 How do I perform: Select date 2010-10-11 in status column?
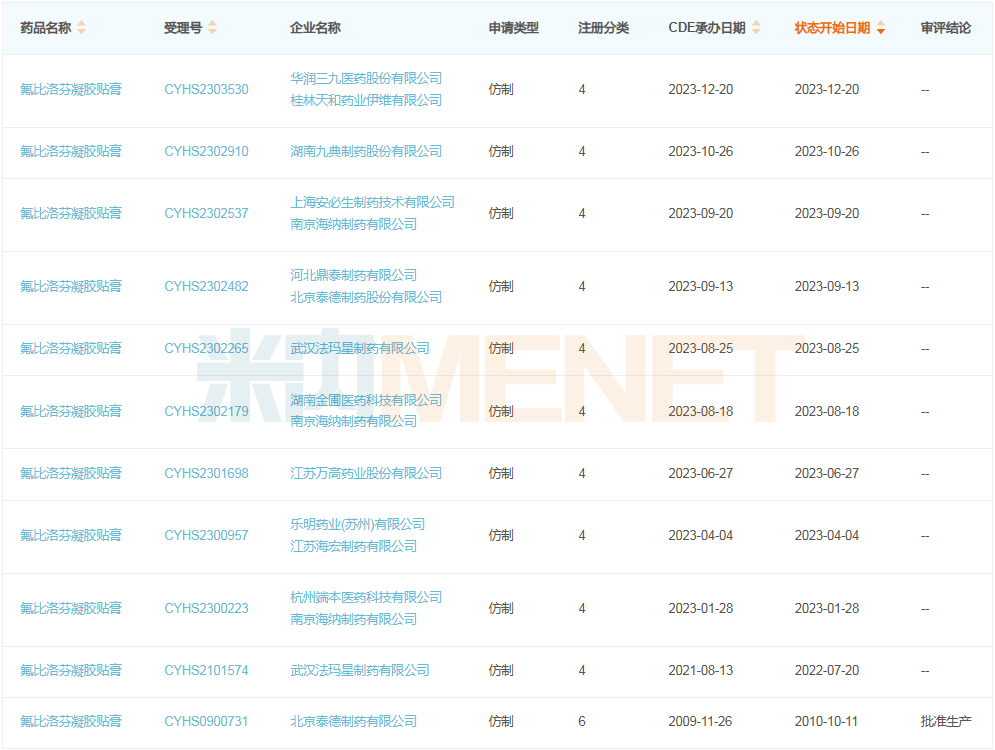[826, 721]
